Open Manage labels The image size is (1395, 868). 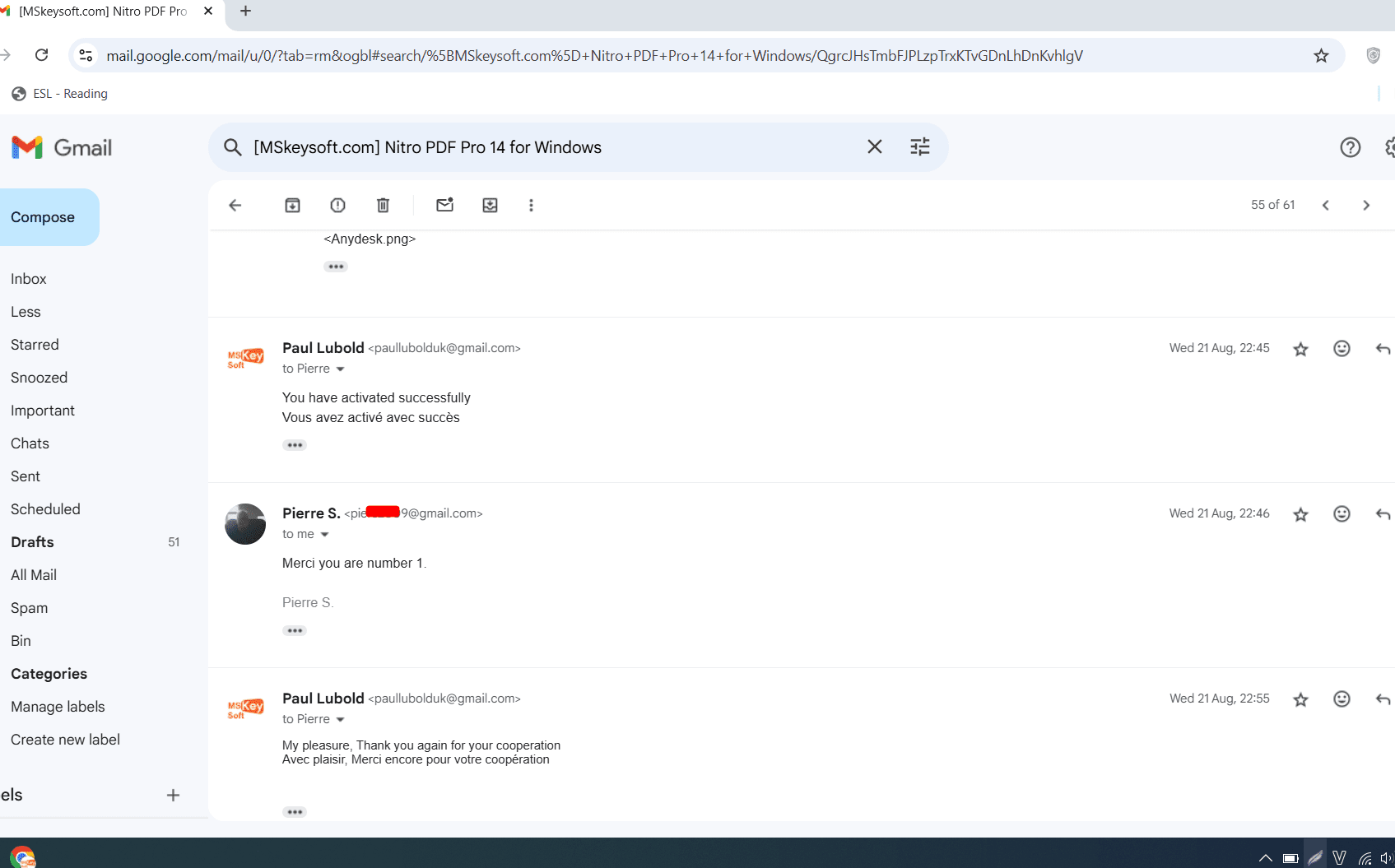pyautogui.click(x=58, y=707)
